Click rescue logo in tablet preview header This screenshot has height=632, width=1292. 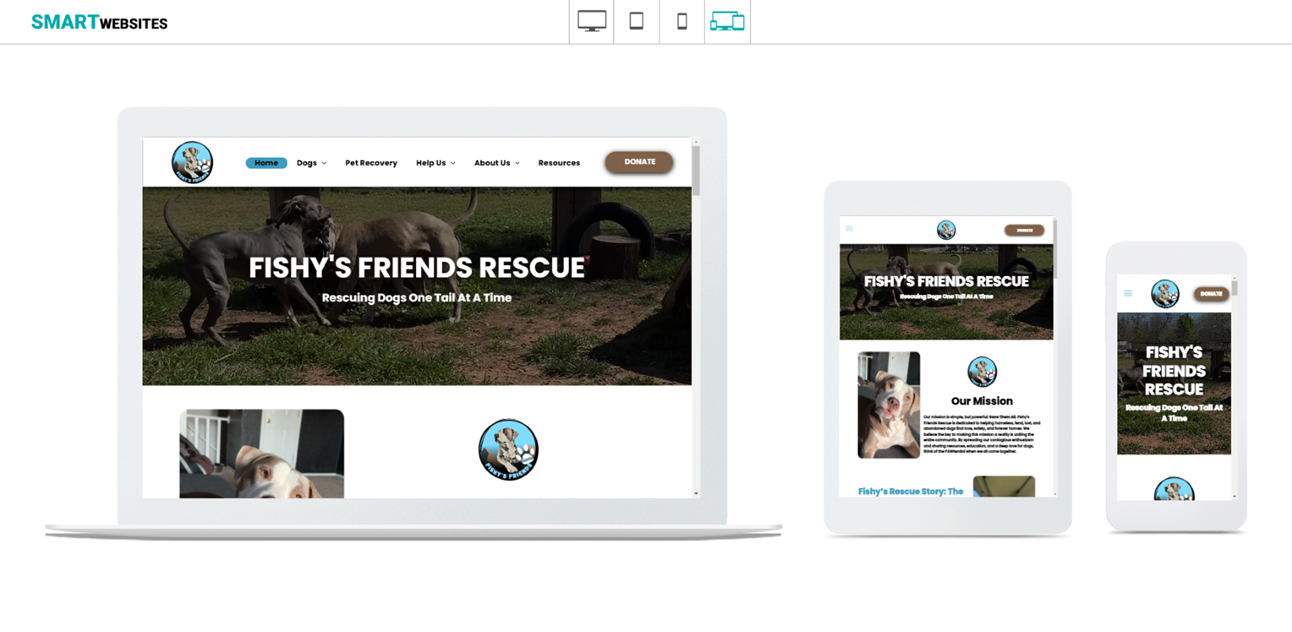click(x=946, y=230)
